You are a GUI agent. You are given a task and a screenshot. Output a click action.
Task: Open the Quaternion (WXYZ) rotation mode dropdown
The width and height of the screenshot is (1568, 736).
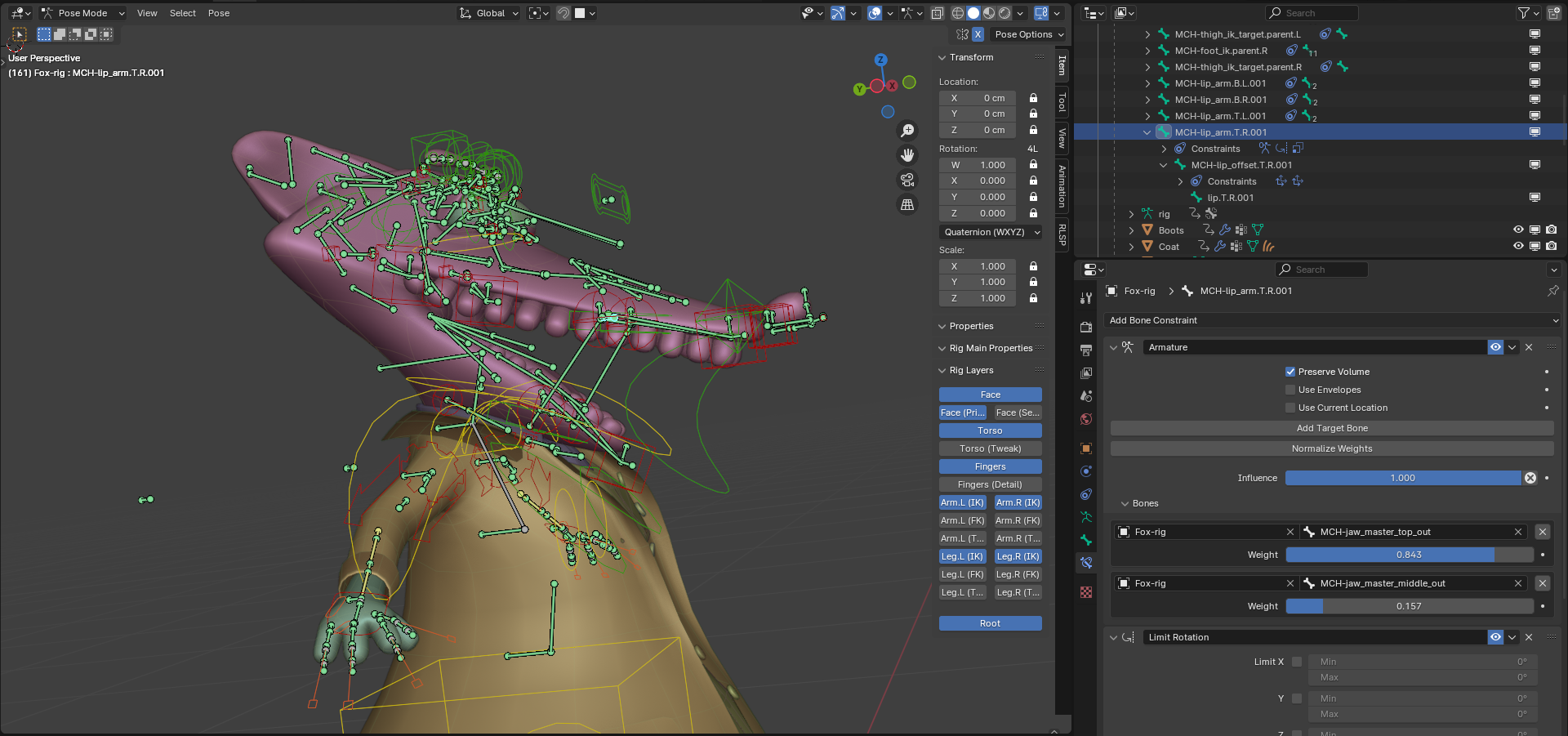[x=991, y=232]
